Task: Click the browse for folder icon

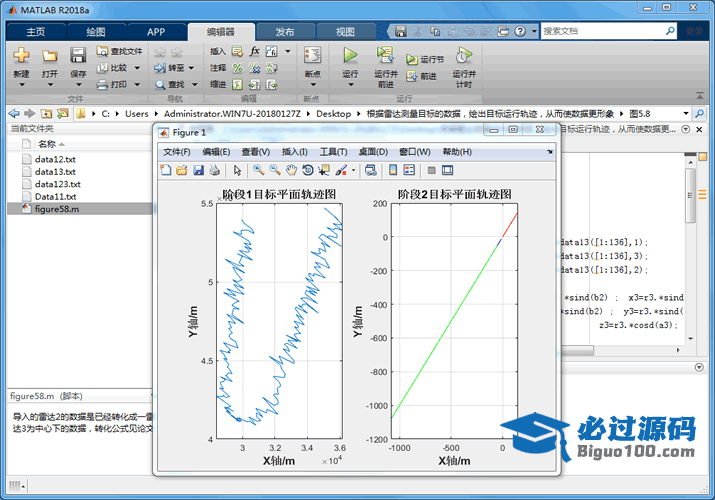Action: [62, 113]
